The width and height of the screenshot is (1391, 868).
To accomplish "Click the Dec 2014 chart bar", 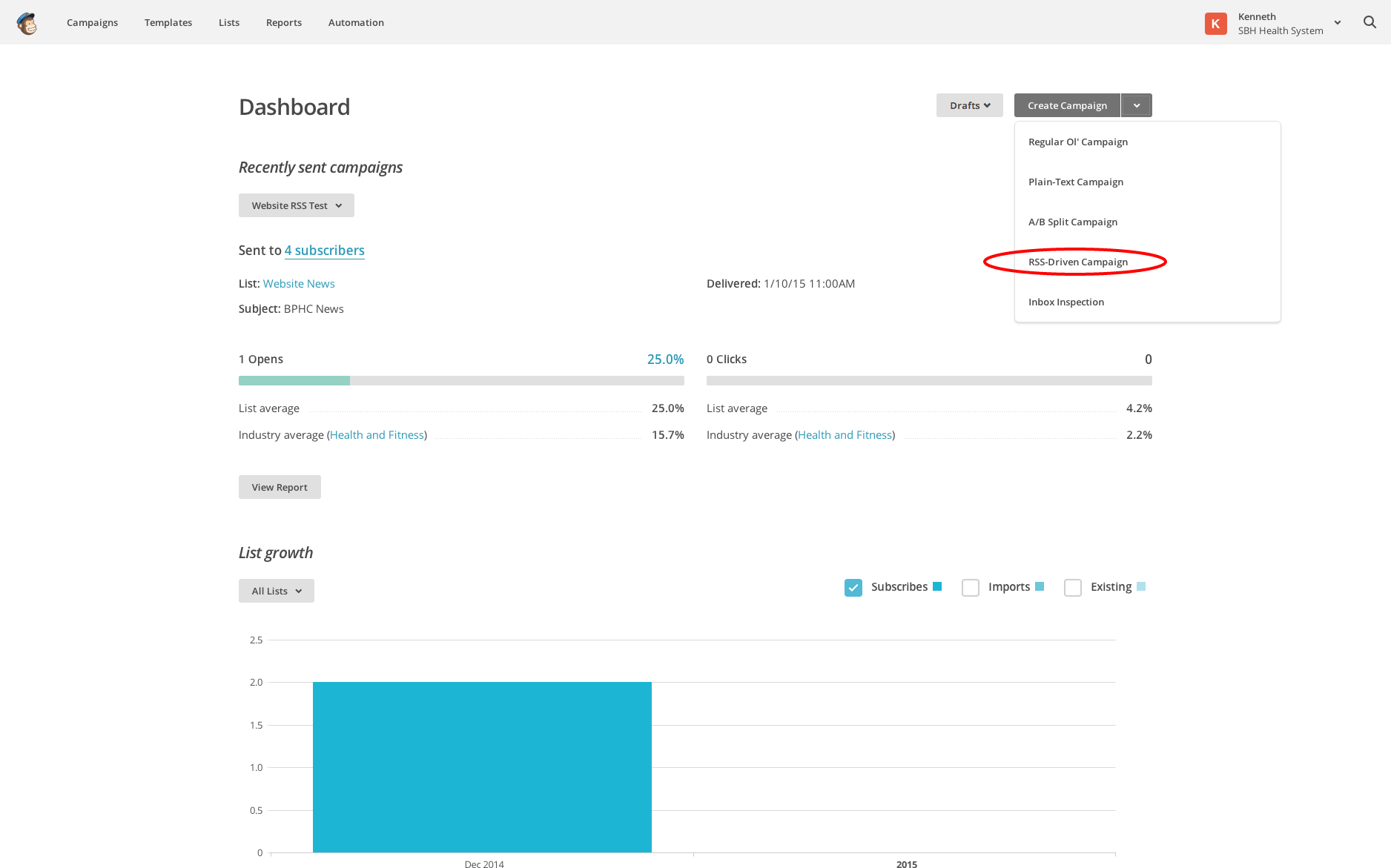I will pyautogui.click(x=482, y=766).
